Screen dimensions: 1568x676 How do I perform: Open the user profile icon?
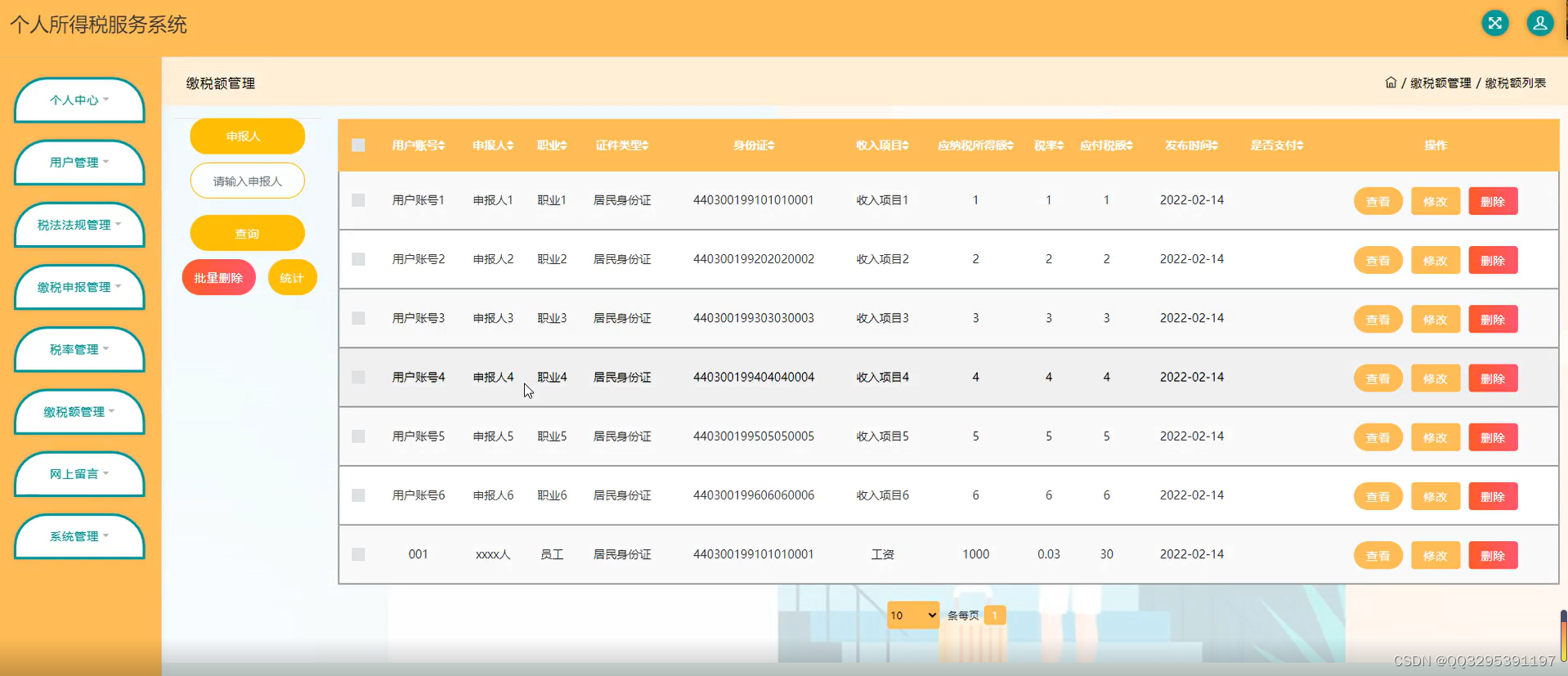point(1540,23)
